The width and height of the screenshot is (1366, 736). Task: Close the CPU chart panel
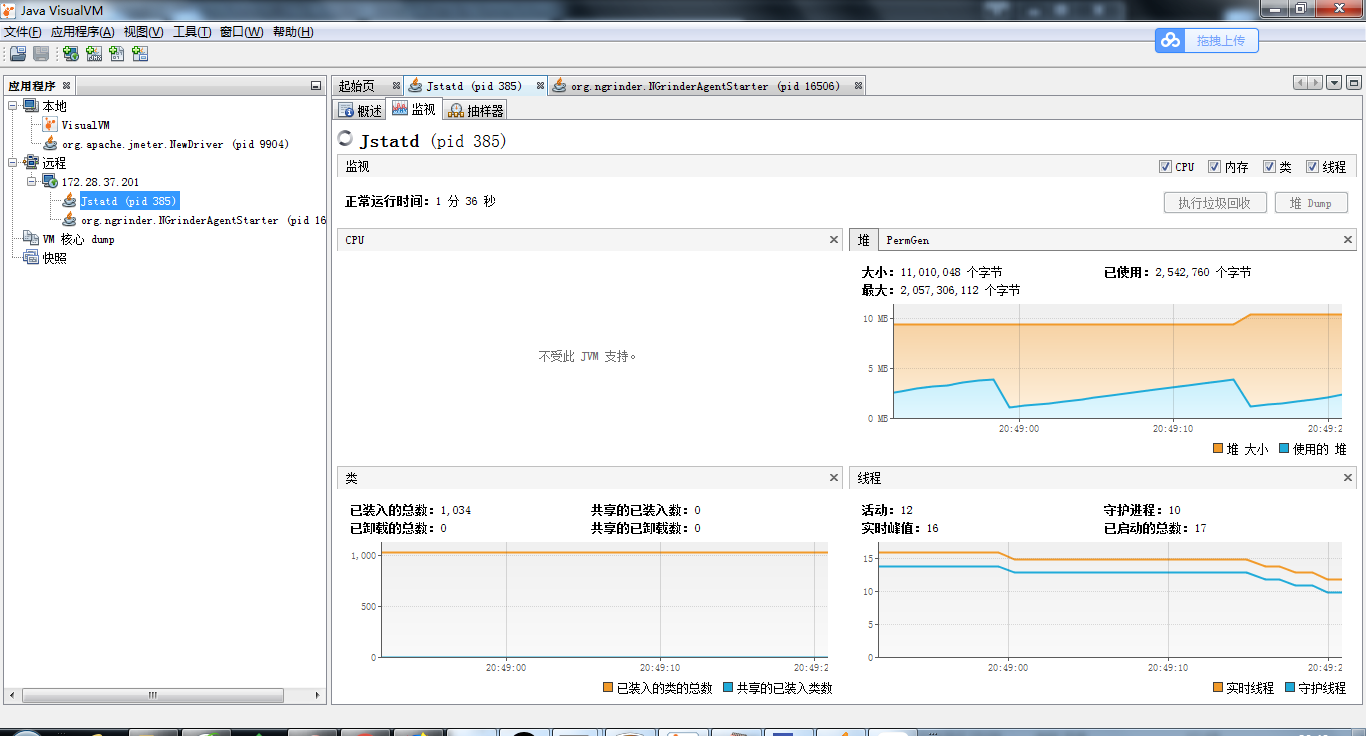[834, 240]
